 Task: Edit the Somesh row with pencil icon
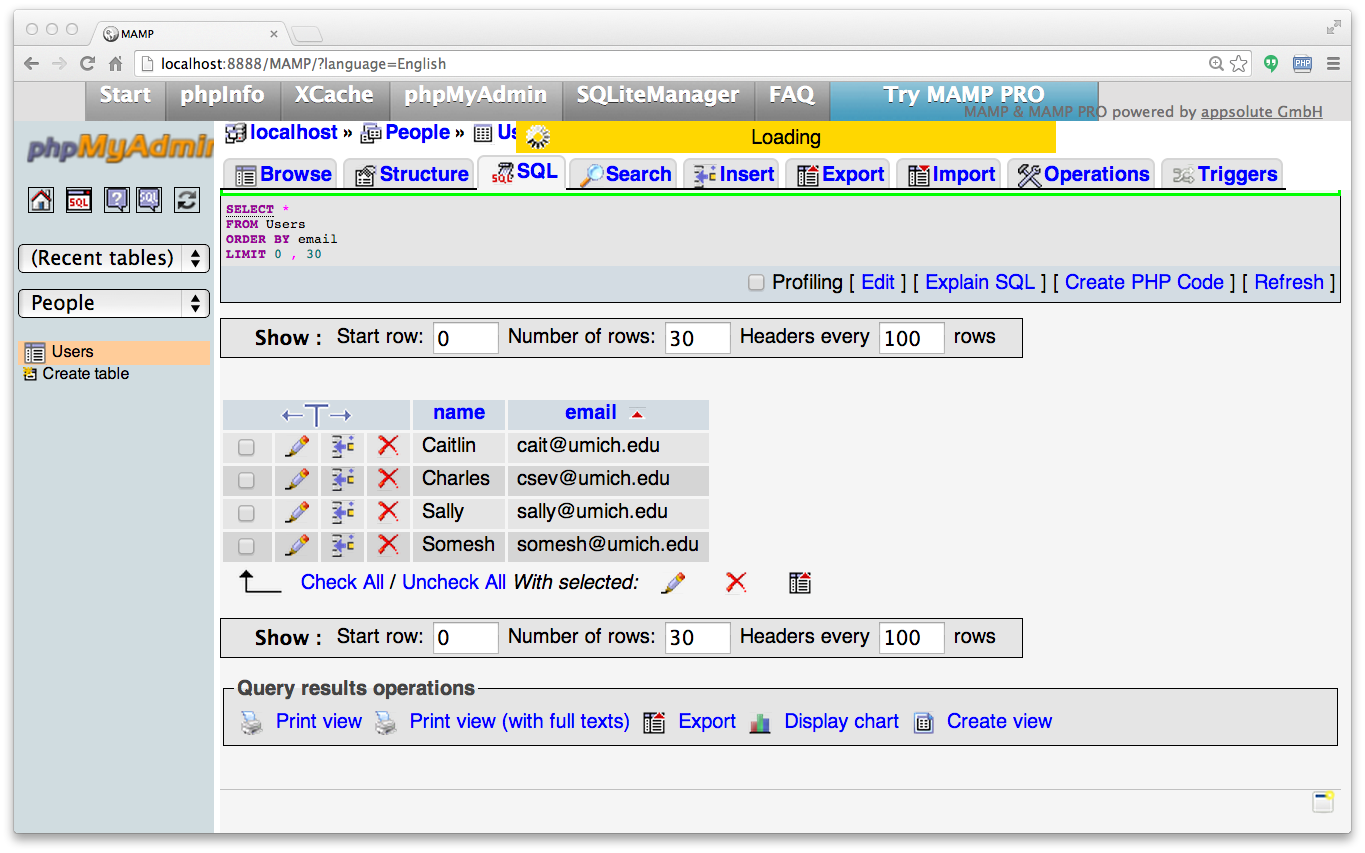[297, 545]
